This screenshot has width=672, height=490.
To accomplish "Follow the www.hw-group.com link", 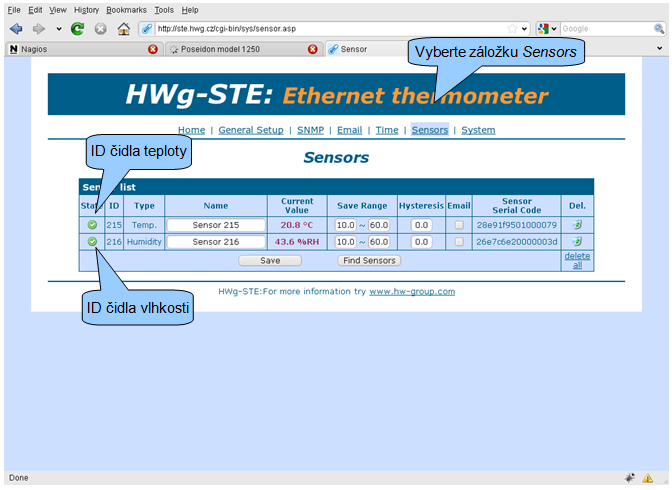I will coord(412,292).
